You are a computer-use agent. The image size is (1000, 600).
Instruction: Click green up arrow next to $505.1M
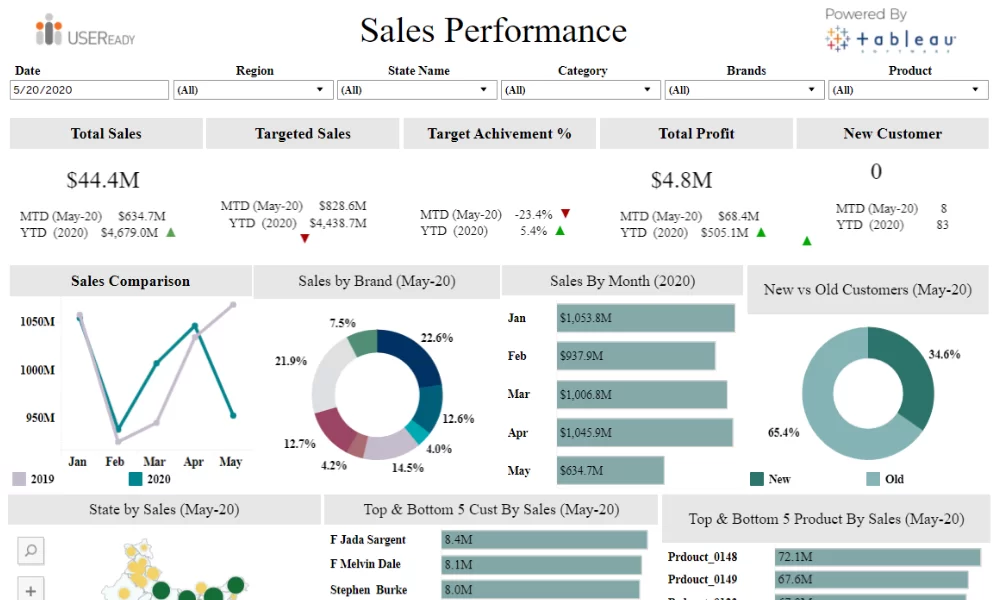[x=761, y=233]
